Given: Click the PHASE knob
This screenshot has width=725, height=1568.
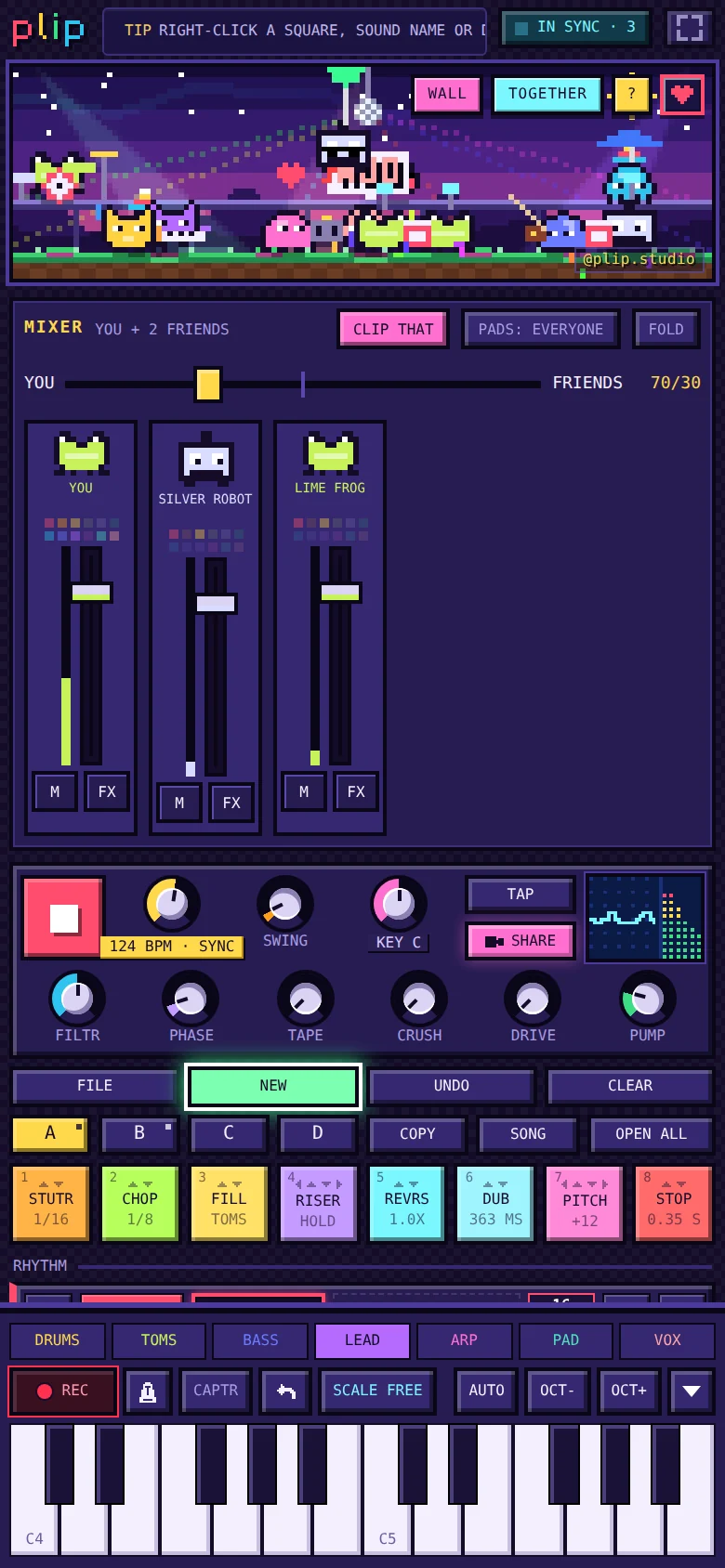Looking at the screenshot, I should 191,999.
